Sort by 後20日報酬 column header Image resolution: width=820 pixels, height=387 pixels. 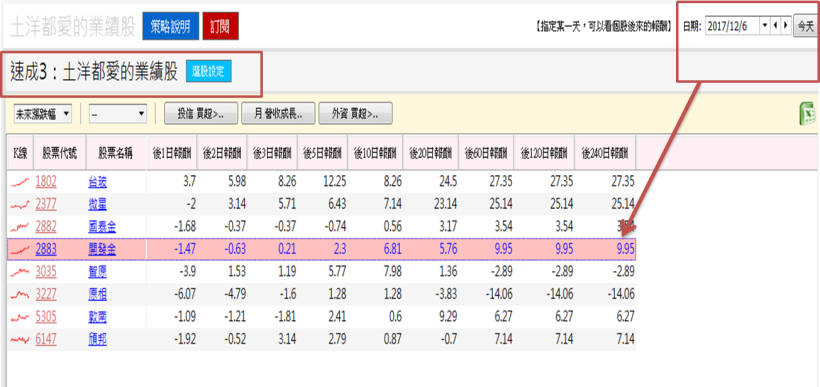pos(430,153)
